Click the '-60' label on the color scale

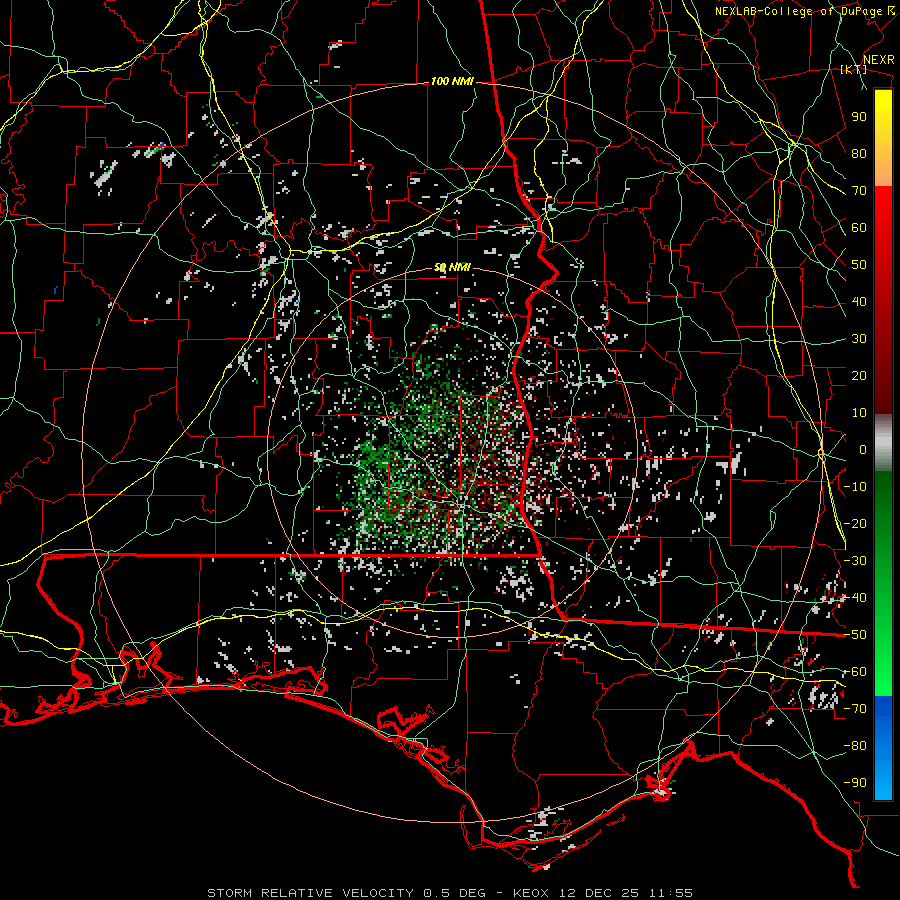point(855,672)
